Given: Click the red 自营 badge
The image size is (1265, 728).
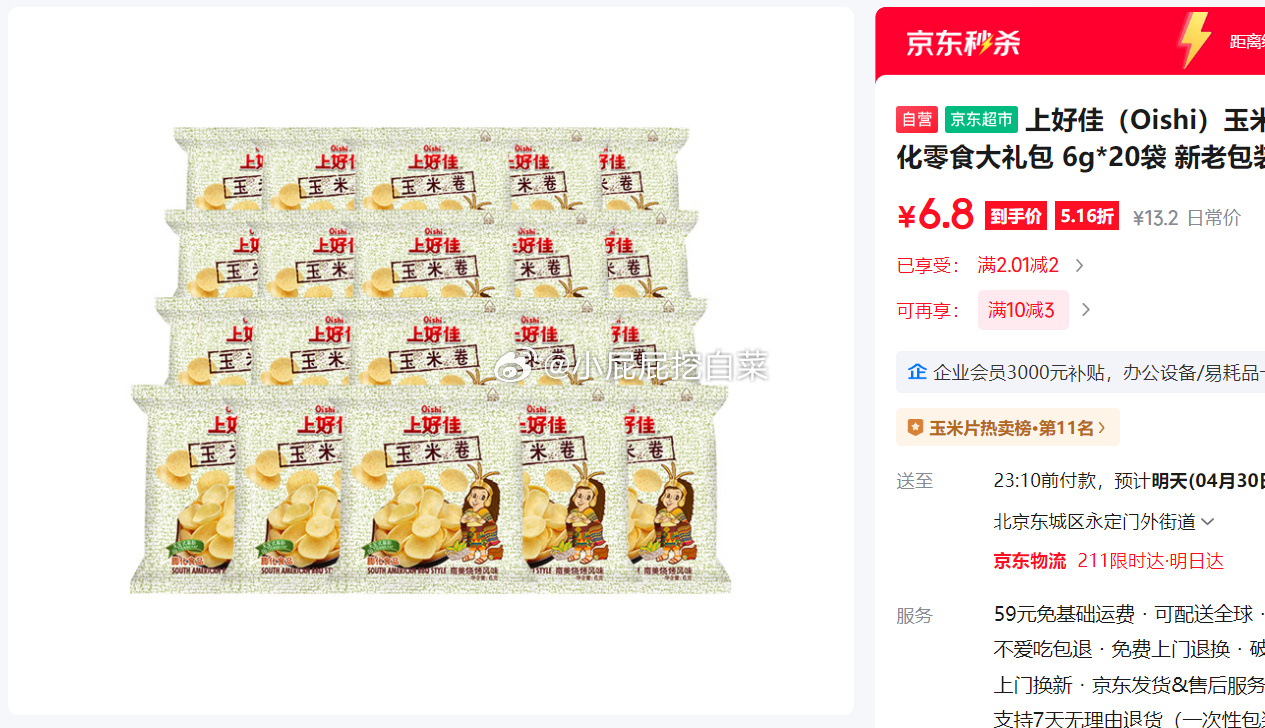Looking at the screenshot, I should (917, 120).
